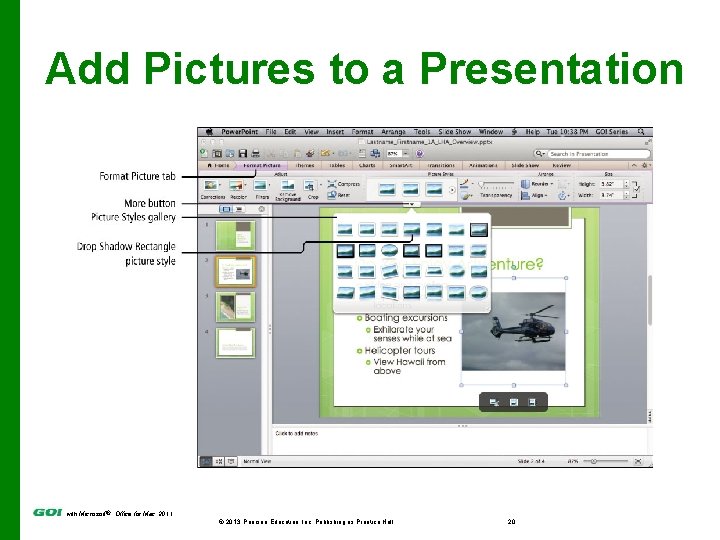The image size is (720, 540).
Task: Open the Slide Show menu in menu bar
Action: click(455, 132)
